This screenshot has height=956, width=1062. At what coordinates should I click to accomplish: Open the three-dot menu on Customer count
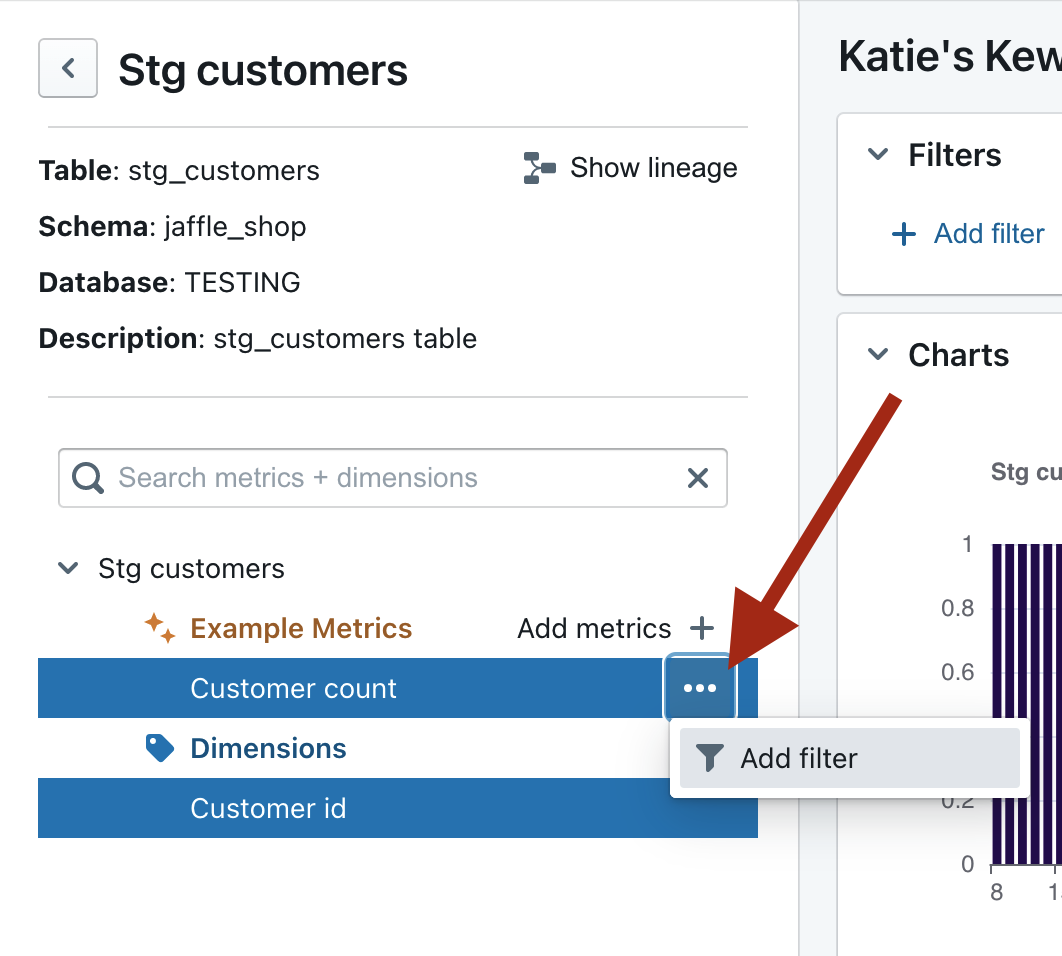tap(700, 688)
